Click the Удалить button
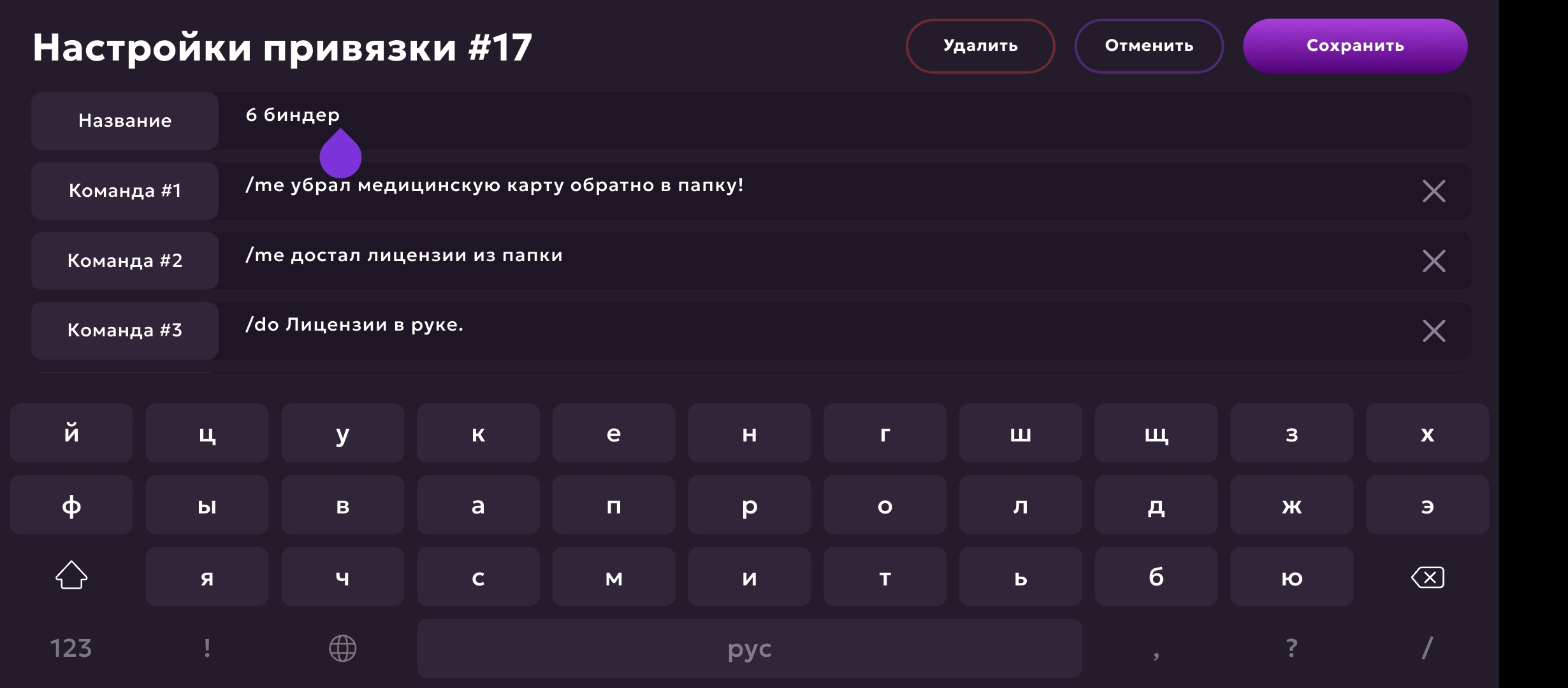The height and width of the screenshot is (688, 1568). point(980,46)
